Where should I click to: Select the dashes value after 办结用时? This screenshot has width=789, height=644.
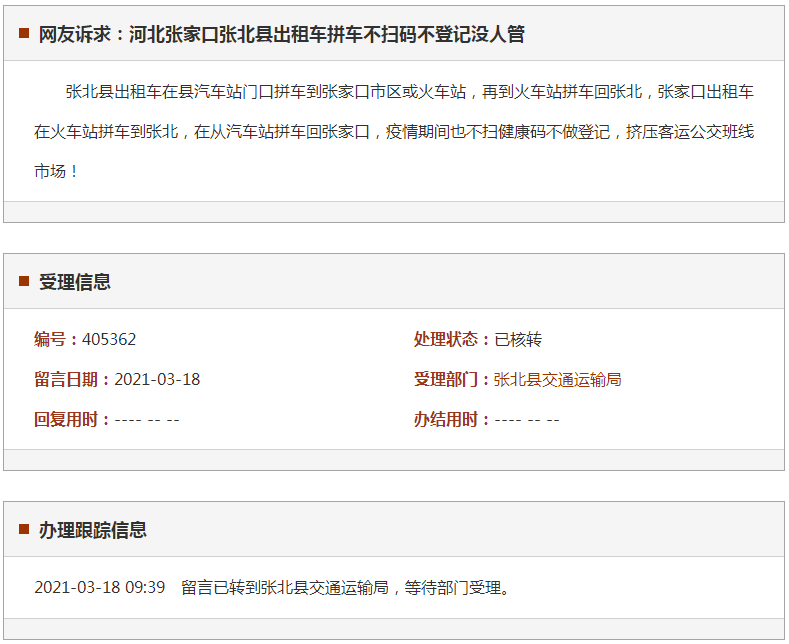(x=527, y=420)
